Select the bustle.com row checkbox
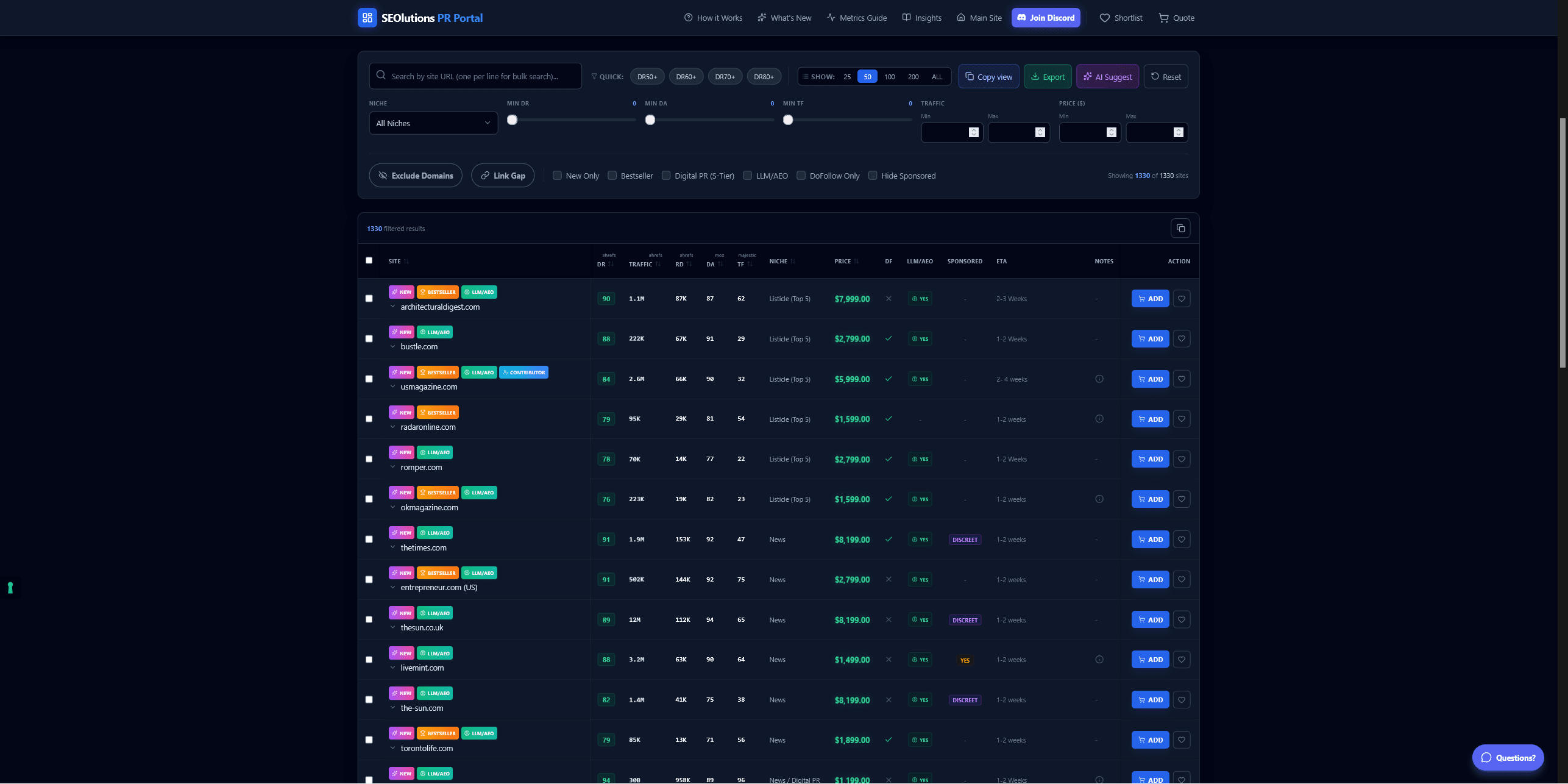1568x784 pixels. [369, 339]
